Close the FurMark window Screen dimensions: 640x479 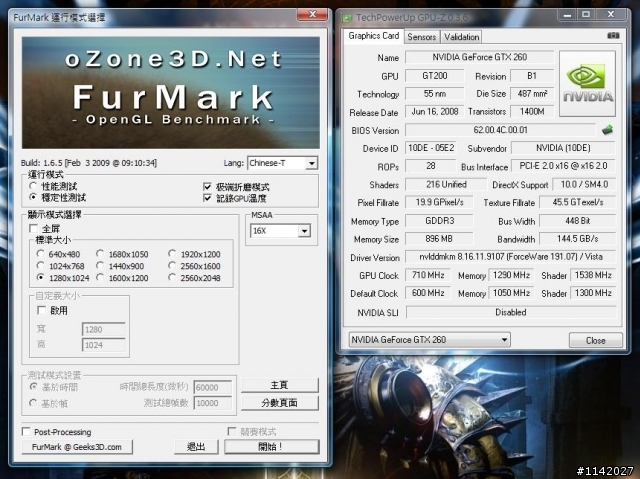(312, 15)
